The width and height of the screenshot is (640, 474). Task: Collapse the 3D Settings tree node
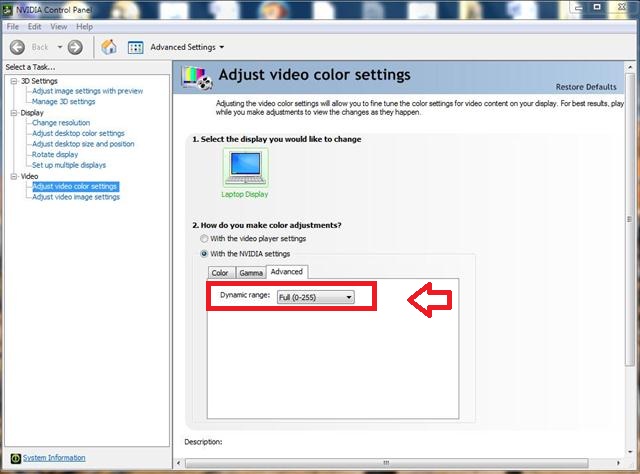[x=14, y=81]
